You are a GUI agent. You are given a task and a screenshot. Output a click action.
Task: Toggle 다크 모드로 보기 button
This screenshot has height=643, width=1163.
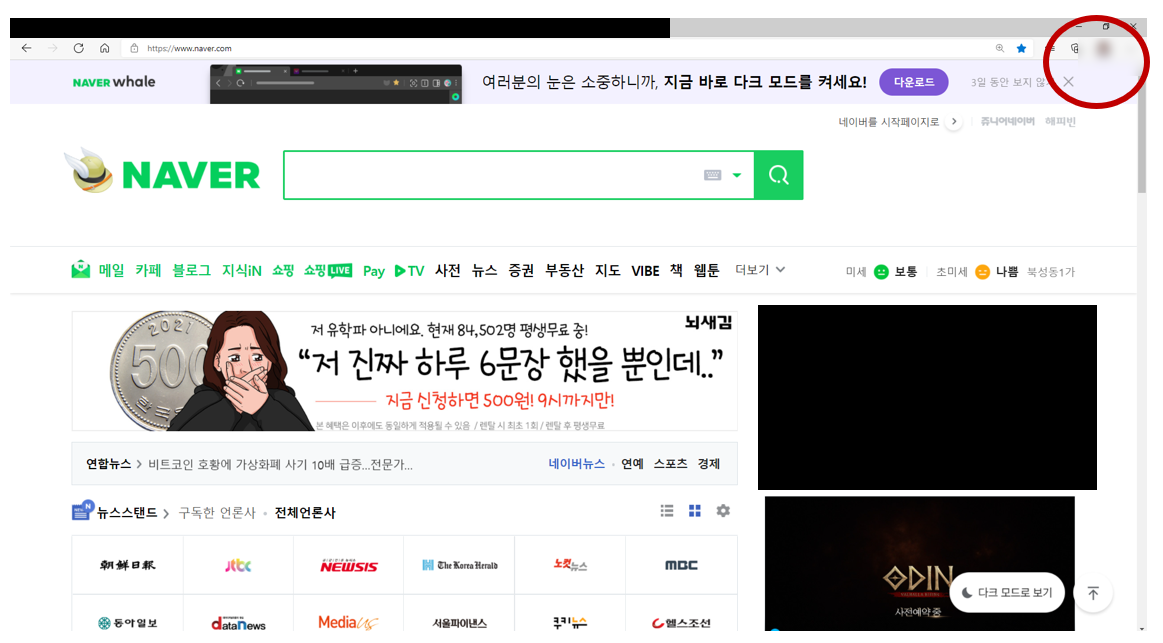(1007, 593)
